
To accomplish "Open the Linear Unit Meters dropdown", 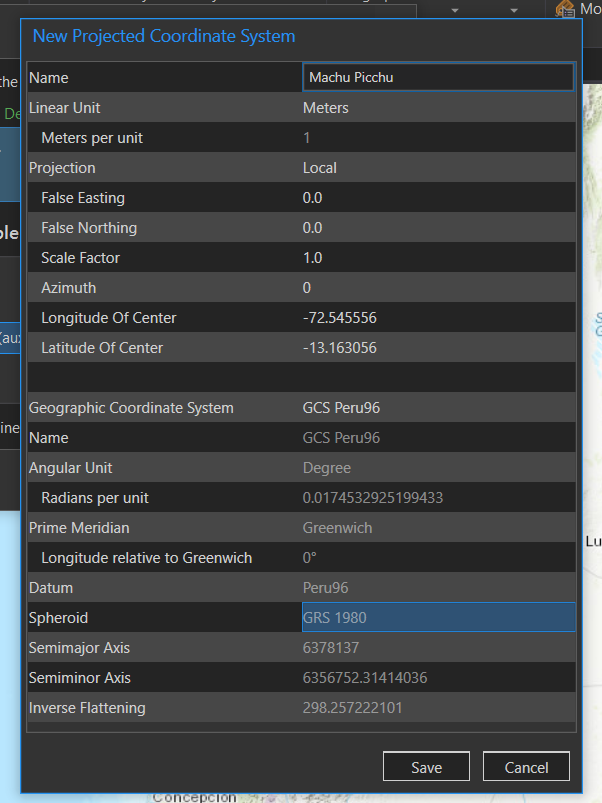I will [438, 107].
